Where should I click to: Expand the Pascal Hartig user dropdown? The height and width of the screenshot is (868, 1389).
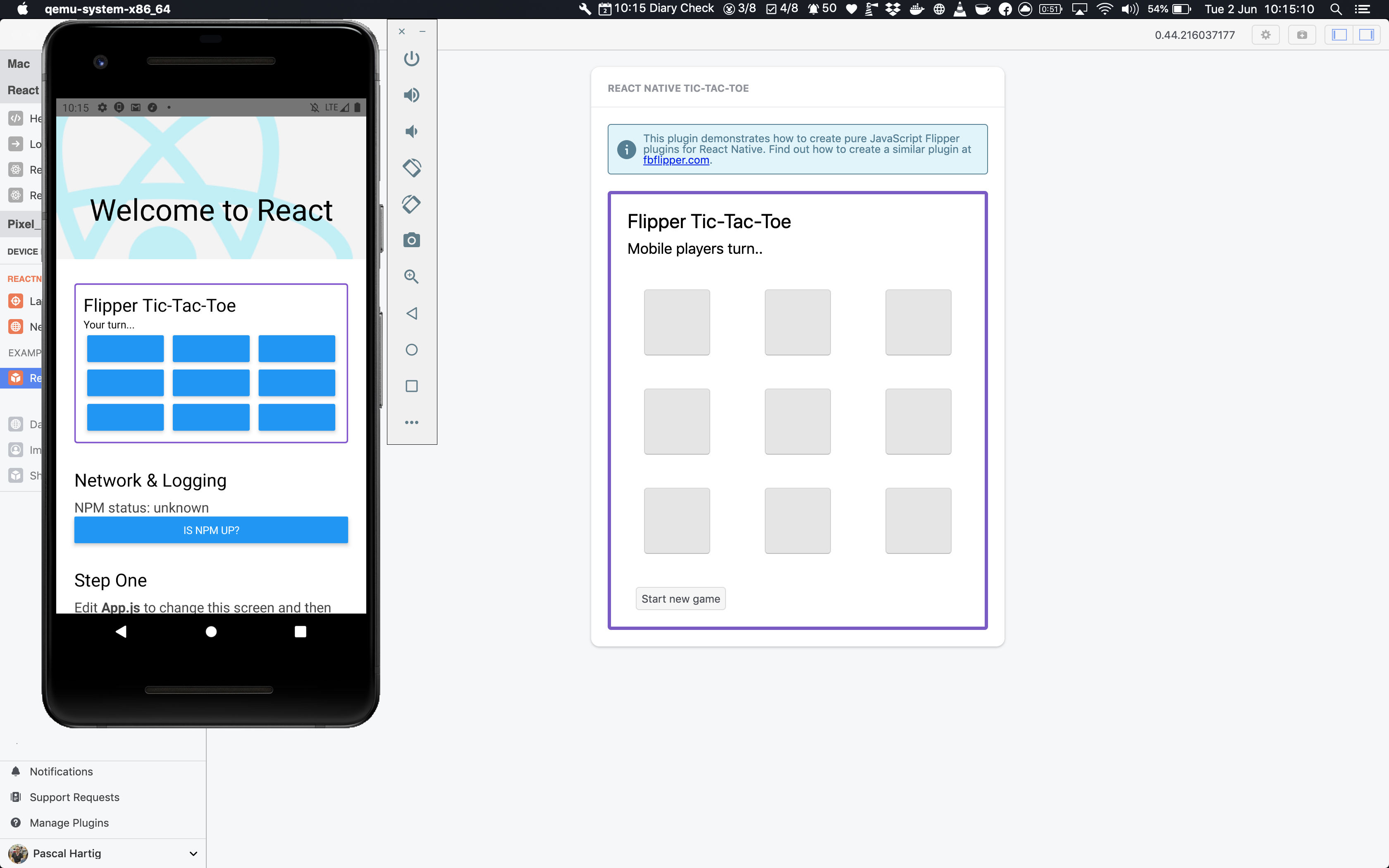tap(193, 854)
